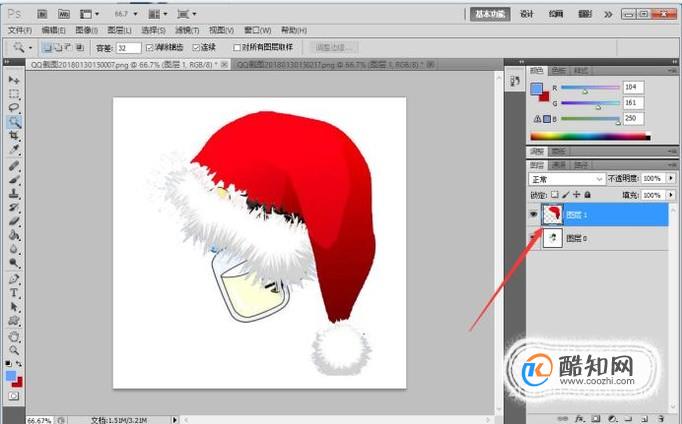Viewport: 682px width, 424px height.
Task: Select the Eyedropper tool
Action: [x=14, y=150]
